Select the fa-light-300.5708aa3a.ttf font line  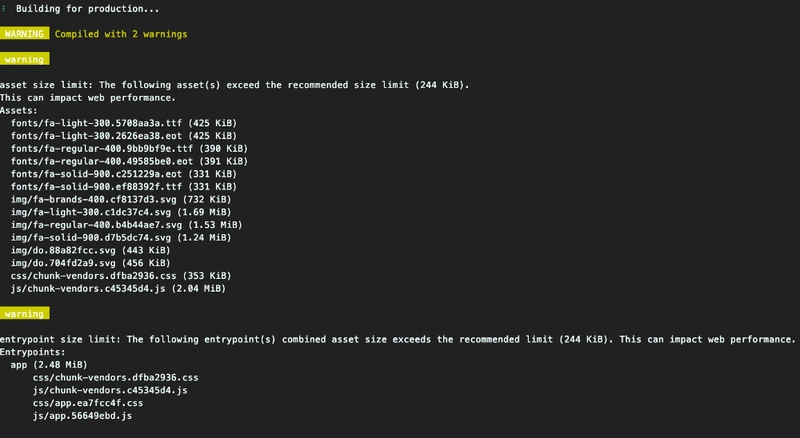pyautogui.click(x=124, y=123)
